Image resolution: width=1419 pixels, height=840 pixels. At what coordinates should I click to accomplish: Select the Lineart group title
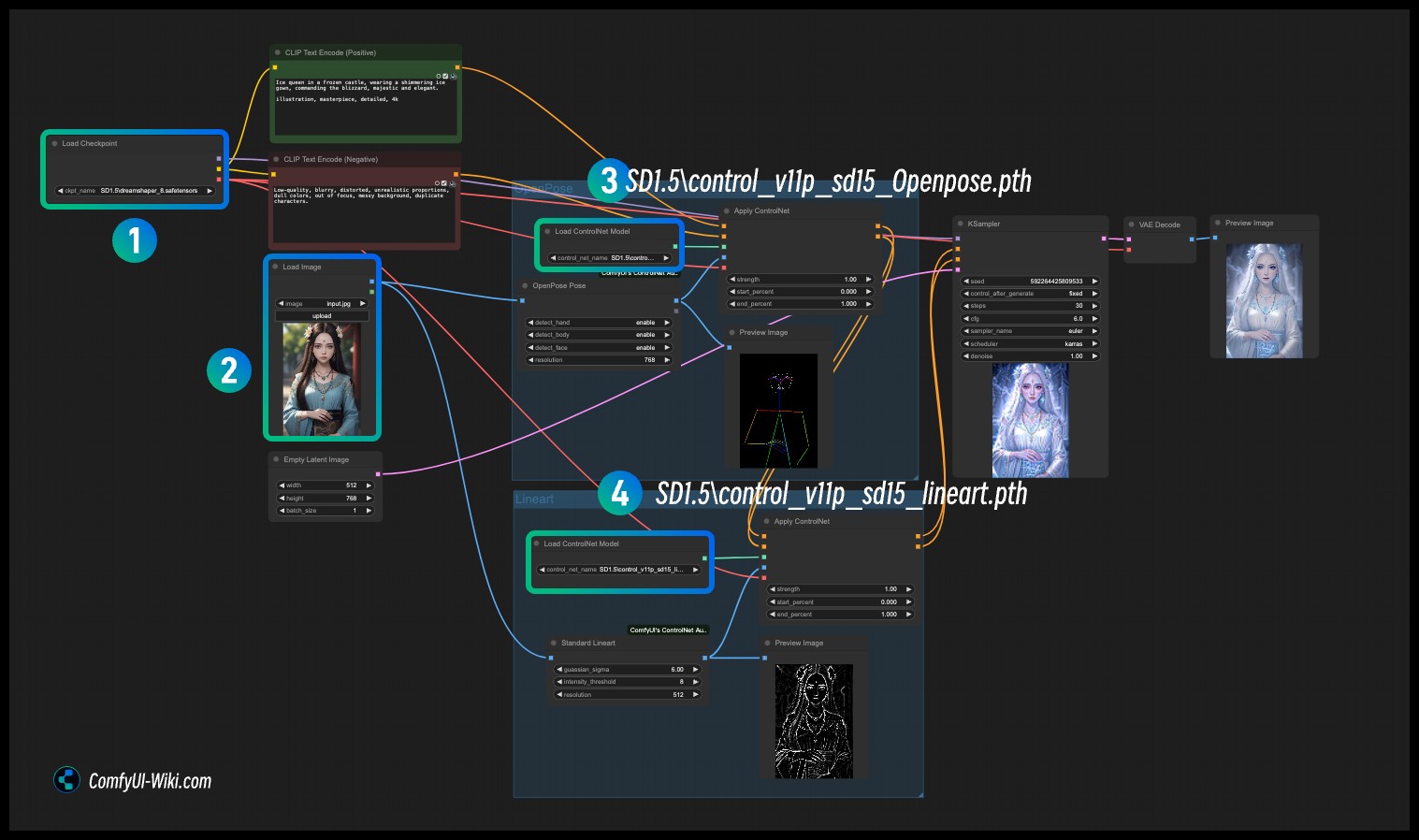tap(535, 500)
